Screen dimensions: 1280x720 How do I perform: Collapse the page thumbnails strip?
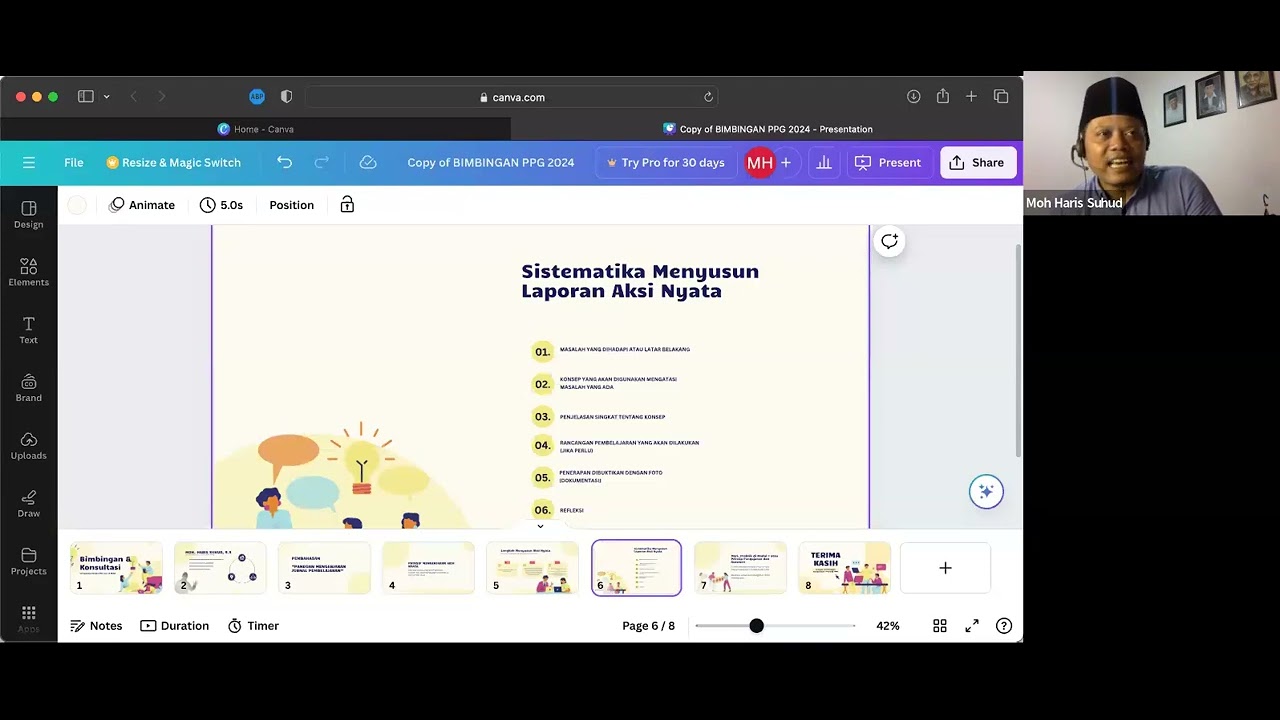[540, 526]
